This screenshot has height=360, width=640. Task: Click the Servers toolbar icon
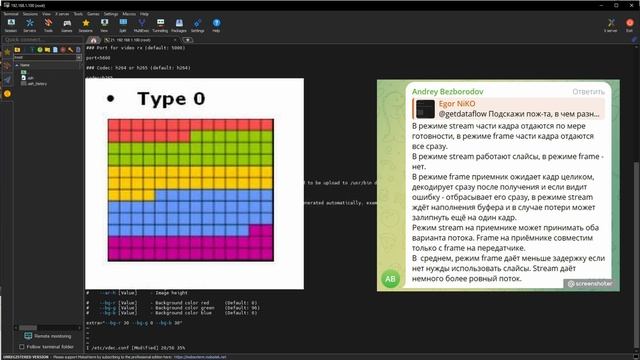click(x=29, y=25)
